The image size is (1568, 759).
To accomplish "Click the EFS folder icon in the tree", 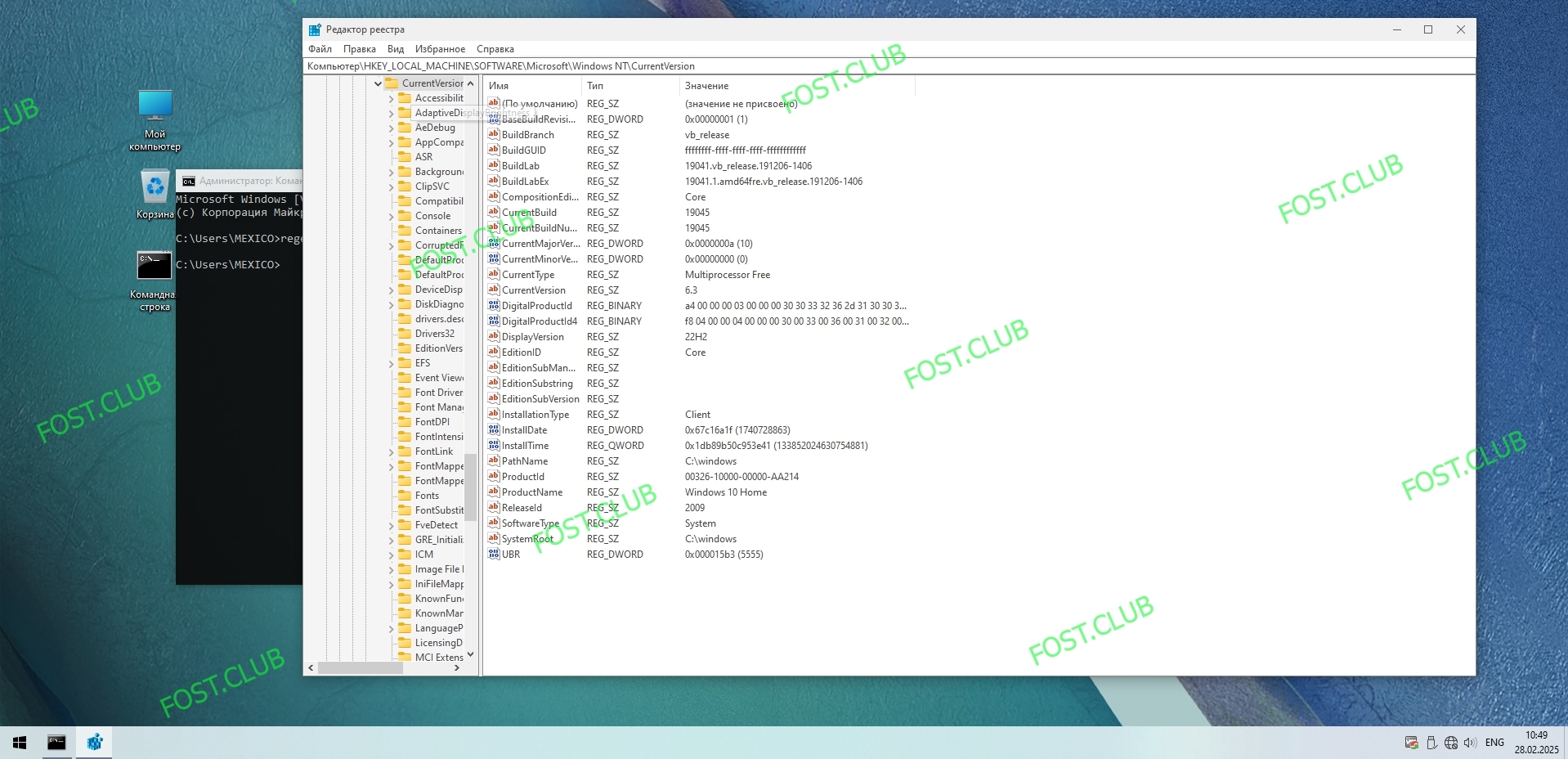I will 405,362.
